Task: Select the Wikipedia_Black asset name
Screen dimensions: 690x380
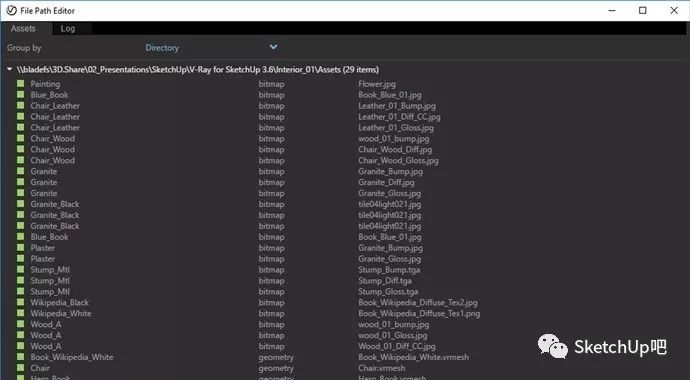Action: pyautogui.click(x=59, y=303)
